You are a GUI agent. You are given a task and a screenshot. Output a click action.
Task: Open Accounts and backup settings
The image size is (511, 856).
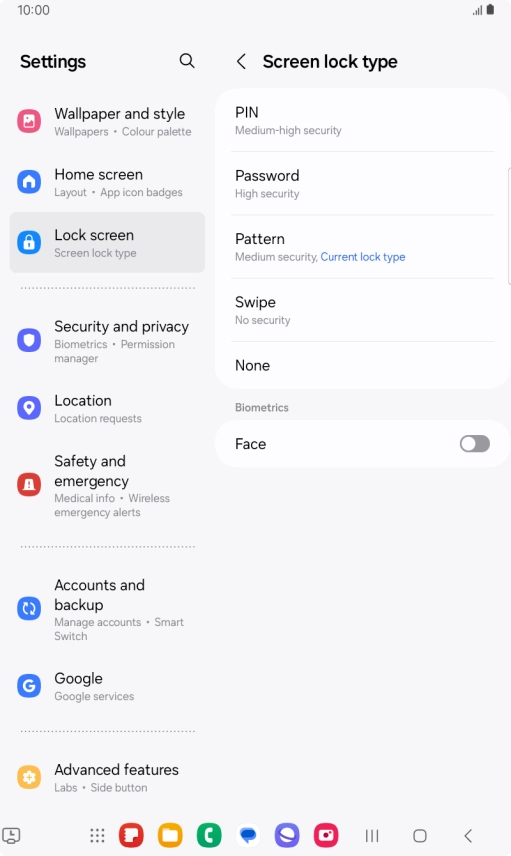107,609
